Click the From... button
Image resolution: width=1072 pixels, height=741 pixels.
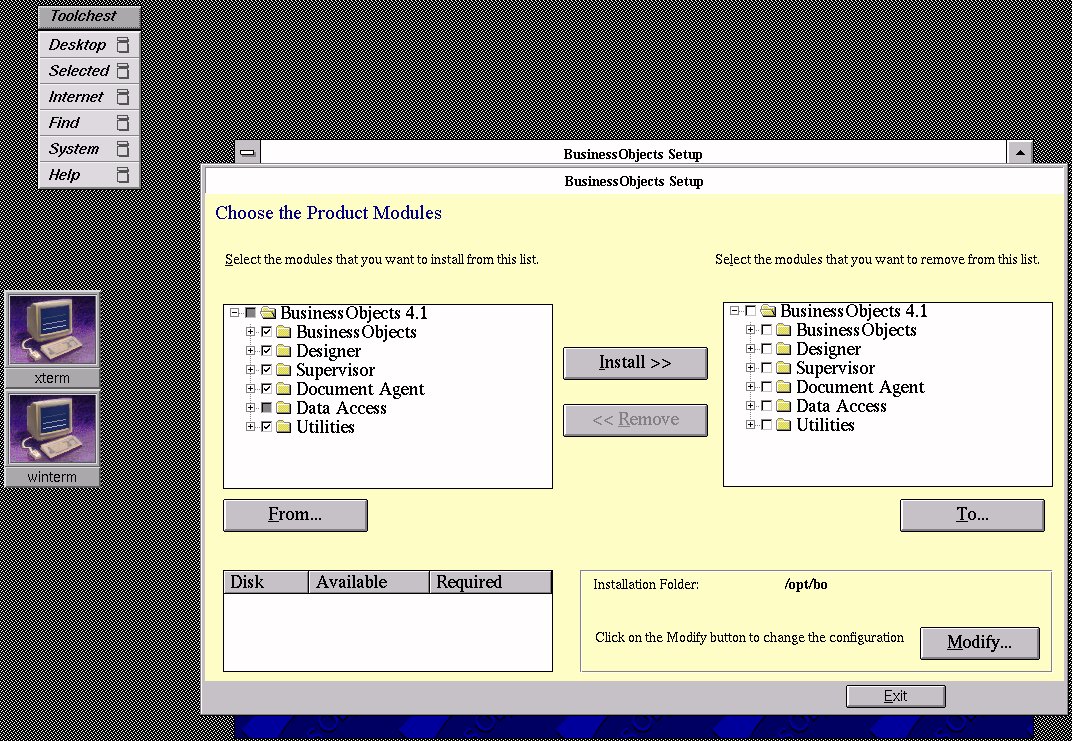tap(295, 515)
